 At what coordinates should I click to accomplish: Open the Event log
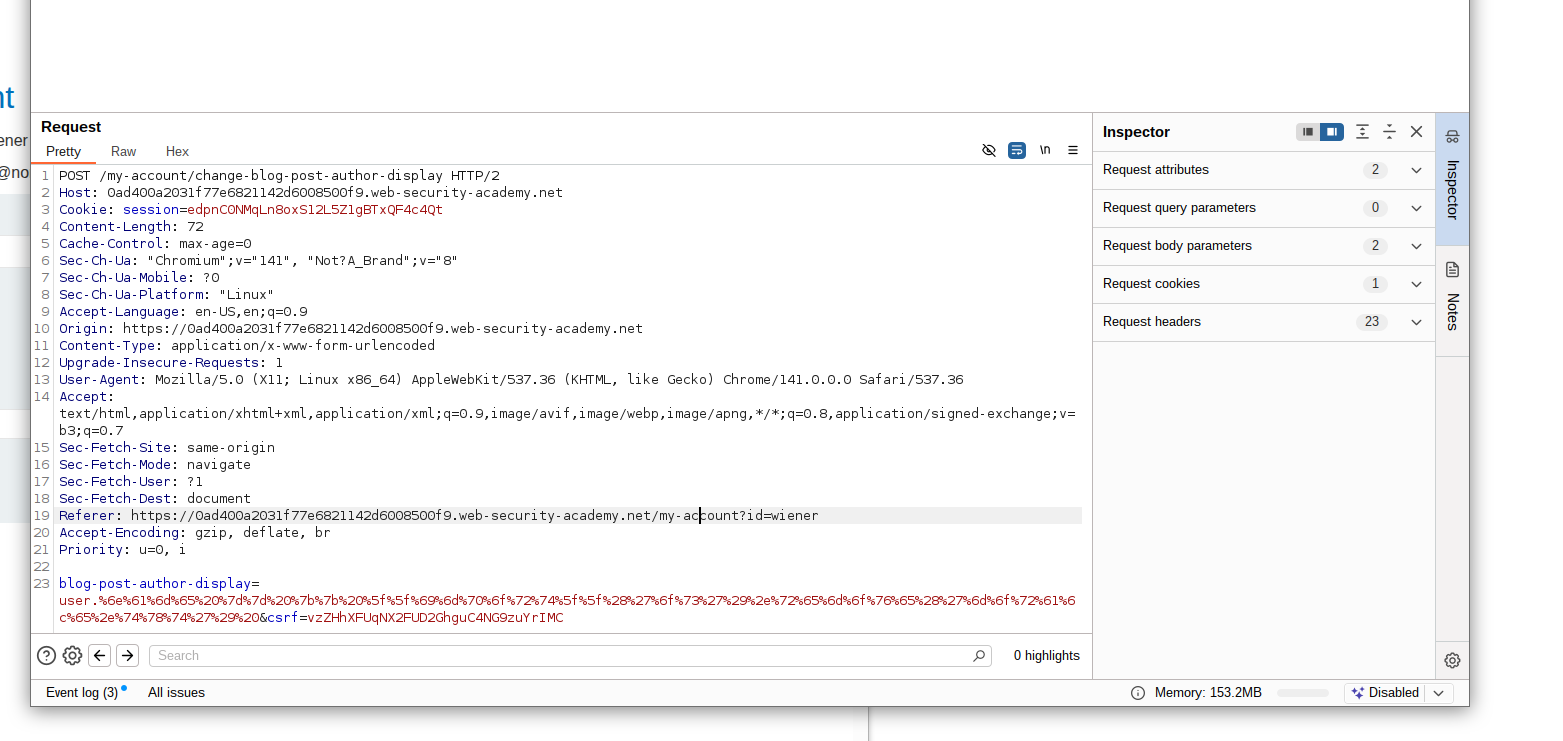coord(82,693)
